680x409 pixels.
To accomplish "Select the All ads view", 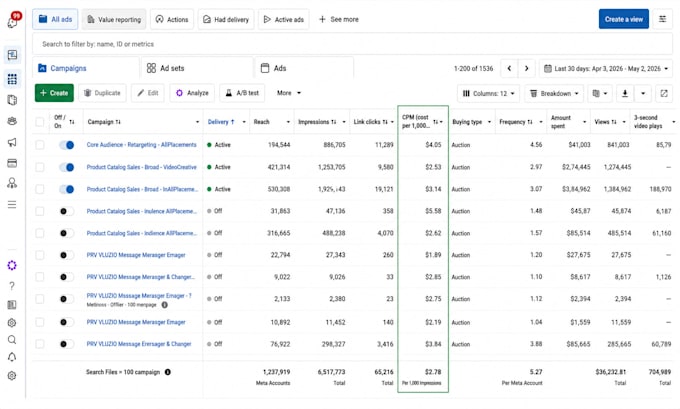I will click(55, 19).
